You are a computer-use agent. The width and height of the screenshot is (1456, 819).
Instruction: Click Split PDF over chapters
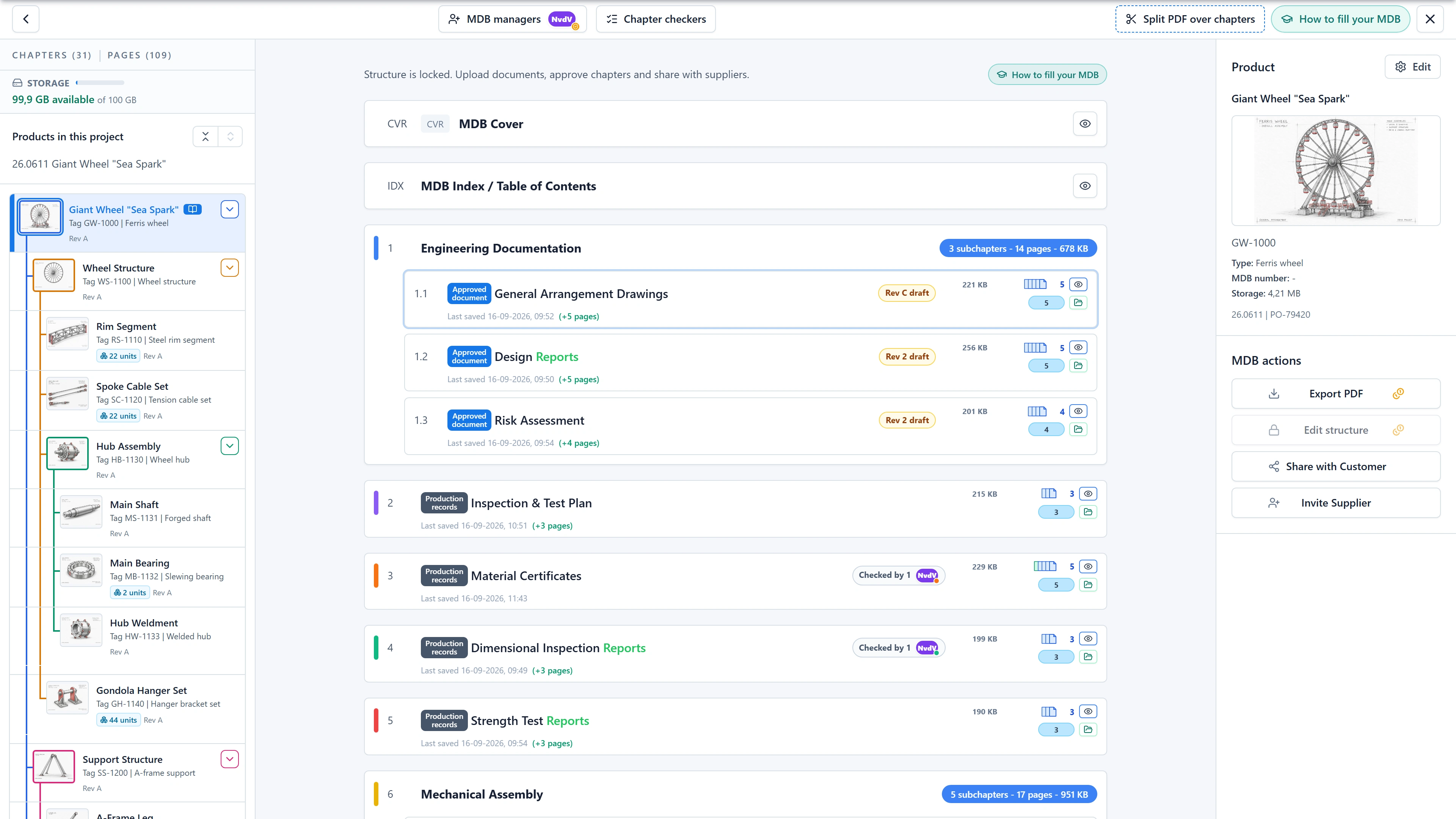pos(1190,19)
